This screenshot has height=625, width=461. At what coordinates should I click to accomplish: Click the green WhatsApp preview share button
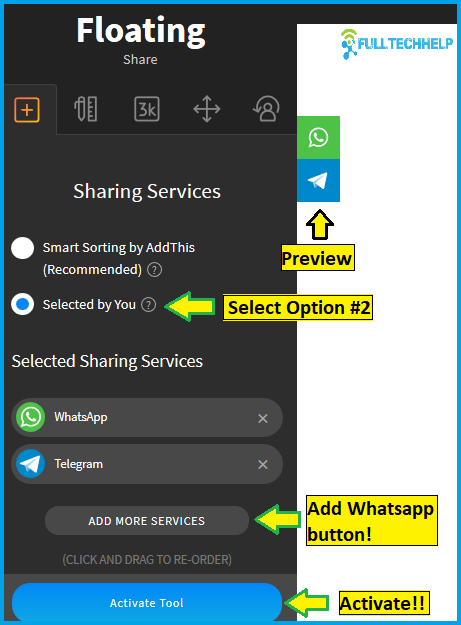[x=318, y=138]
